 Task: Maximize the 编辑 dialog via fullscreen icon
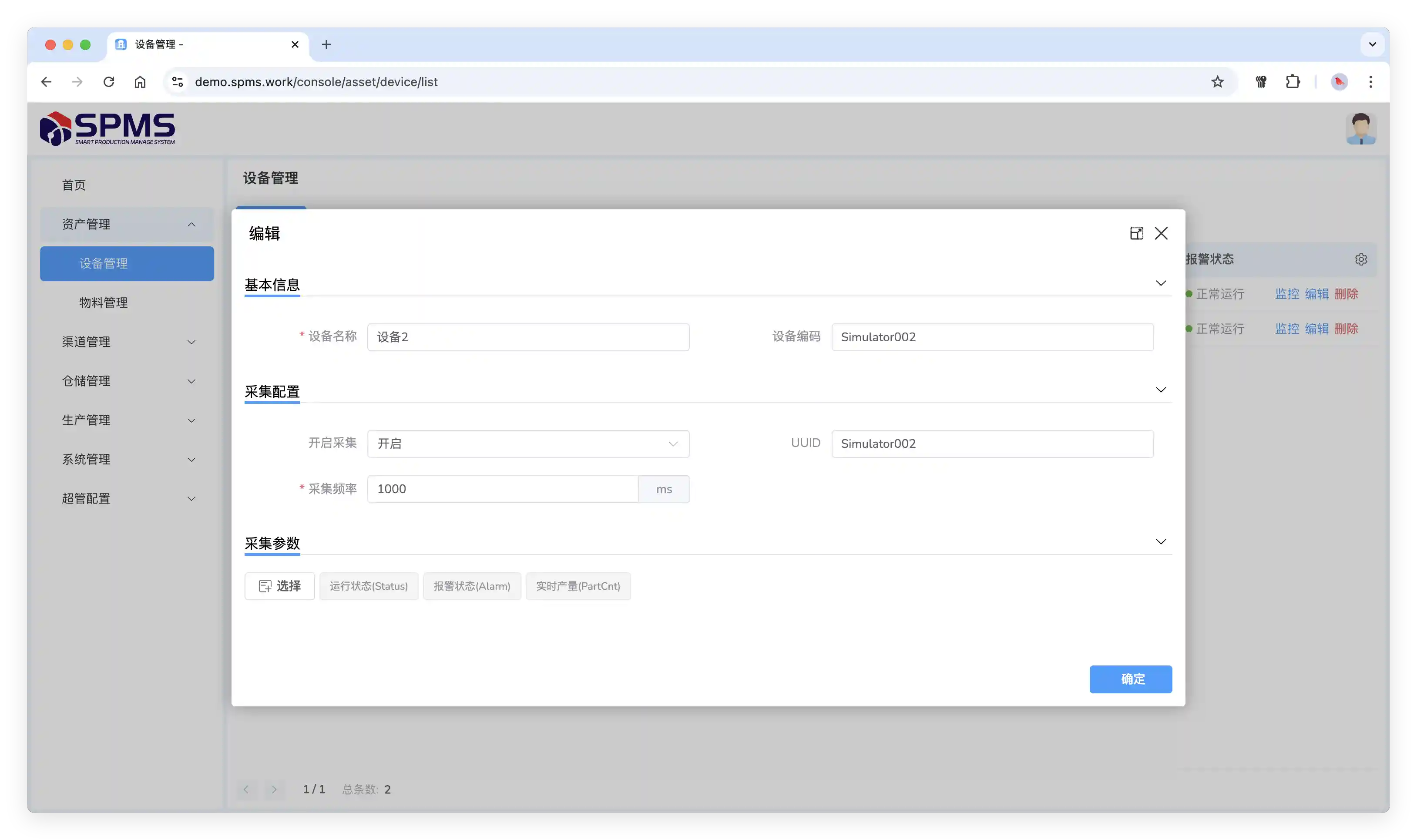click(1136, 233)
